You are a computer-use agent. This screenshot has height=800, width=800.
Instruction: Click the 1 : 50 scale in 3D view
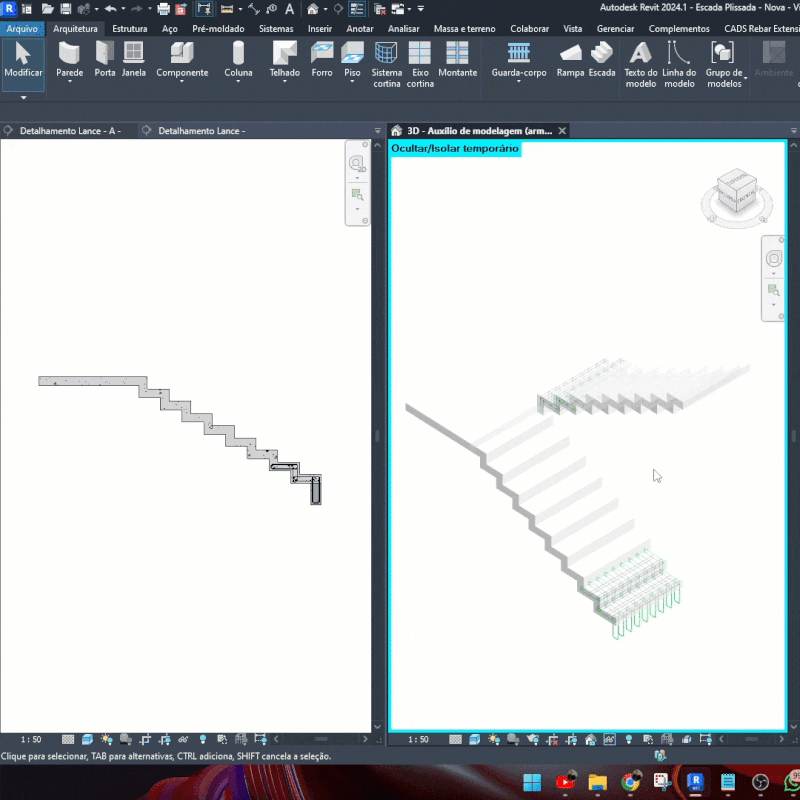[x=418, y=739]
